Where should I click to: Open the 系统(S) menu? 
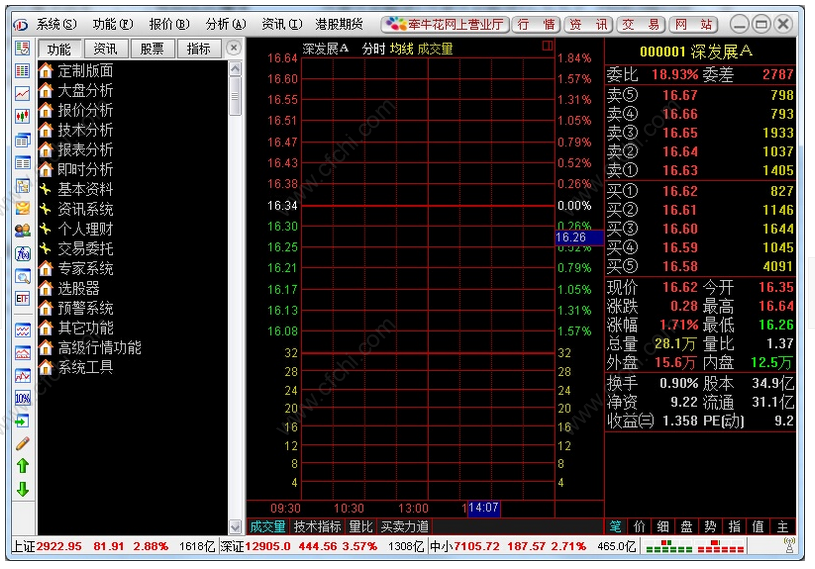(56, 24)
